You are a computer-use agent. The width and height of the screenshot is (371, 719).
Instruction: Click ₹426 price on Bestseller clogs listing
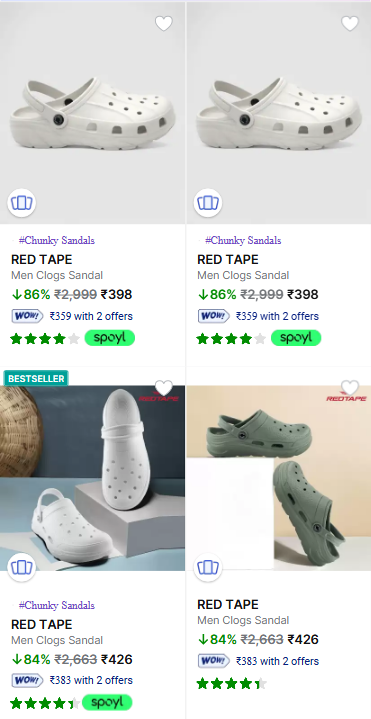point(116,660)
